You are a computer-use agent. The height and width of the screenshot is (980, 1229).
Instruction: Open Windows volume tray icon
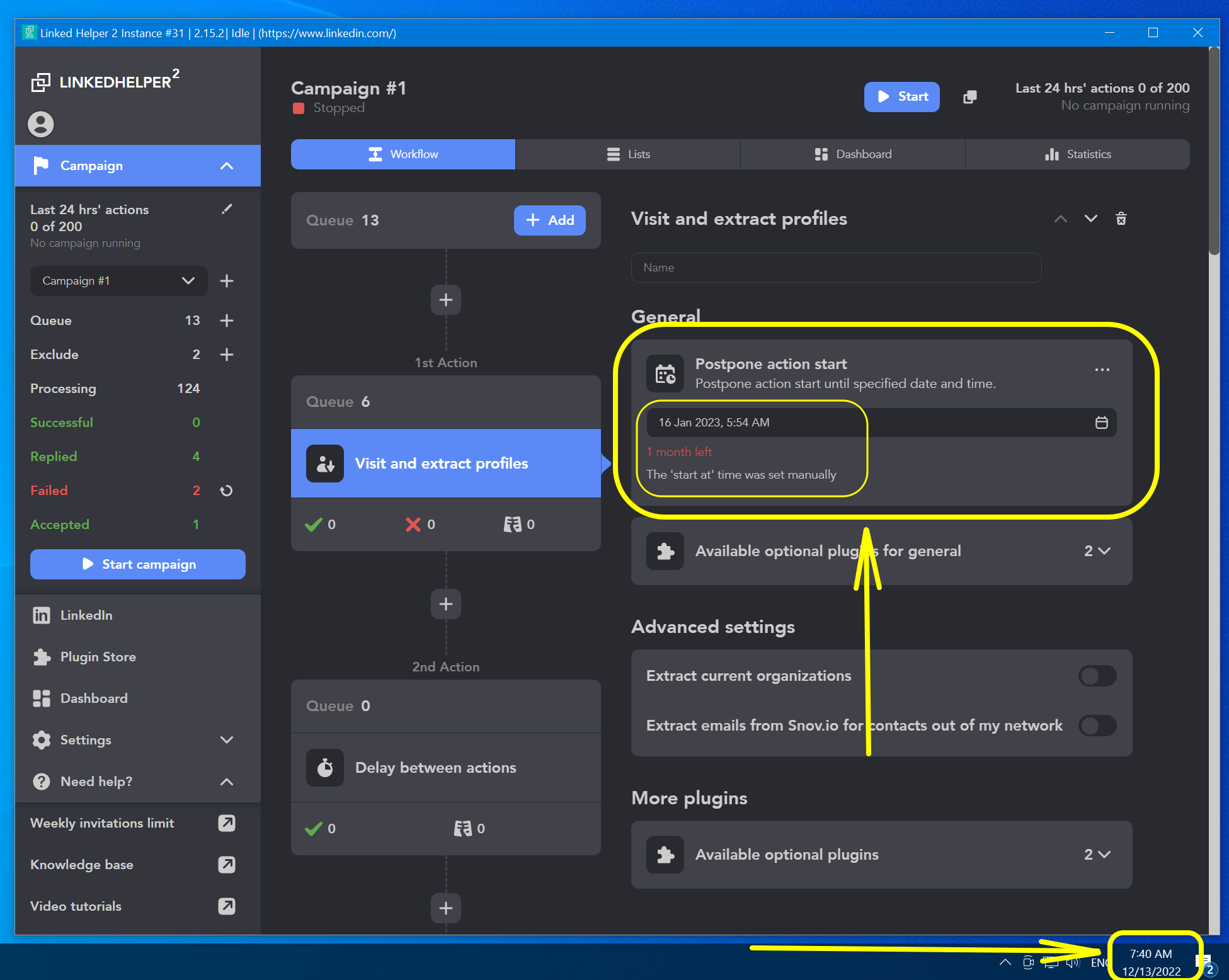click(x=1073, y=962)
